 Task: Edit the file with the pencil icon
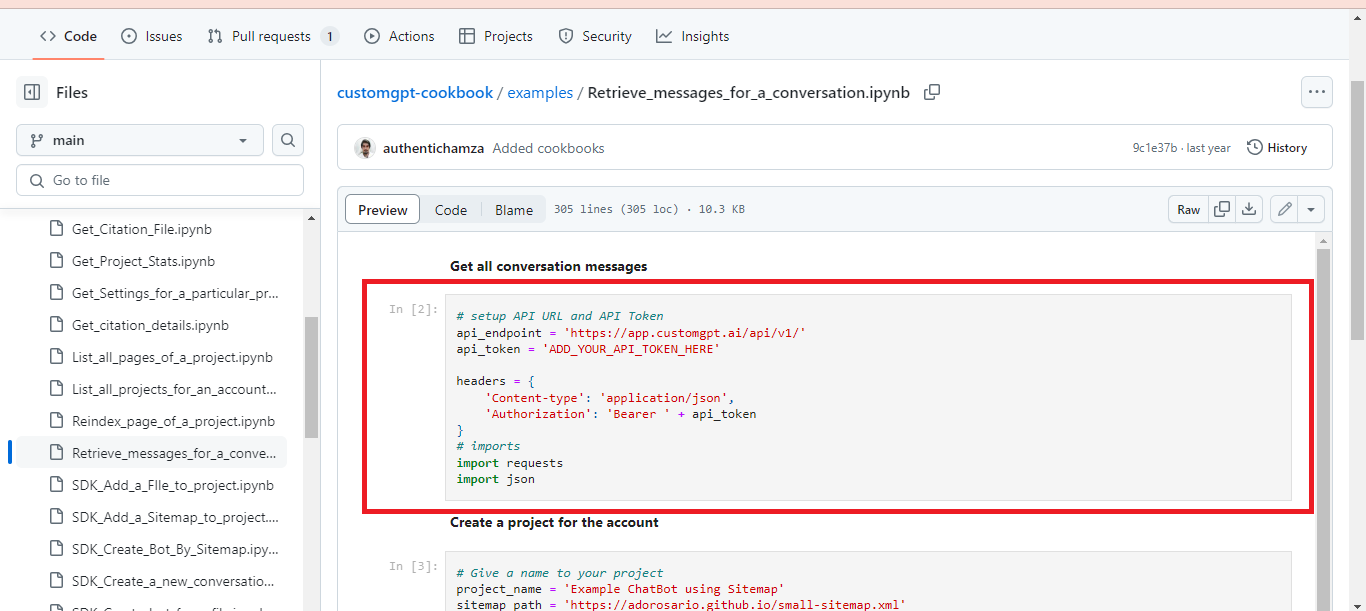1284,209
